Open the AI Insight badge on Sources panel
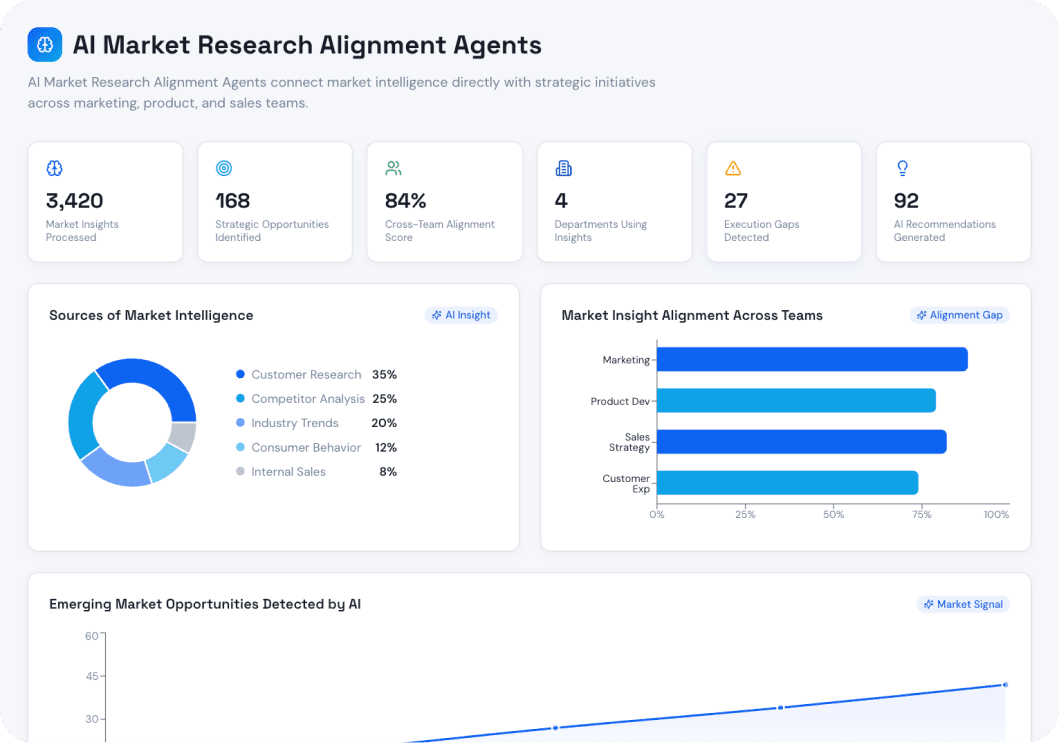The width and height of the screenshot is (1059, 743). [x=461, y=314]
